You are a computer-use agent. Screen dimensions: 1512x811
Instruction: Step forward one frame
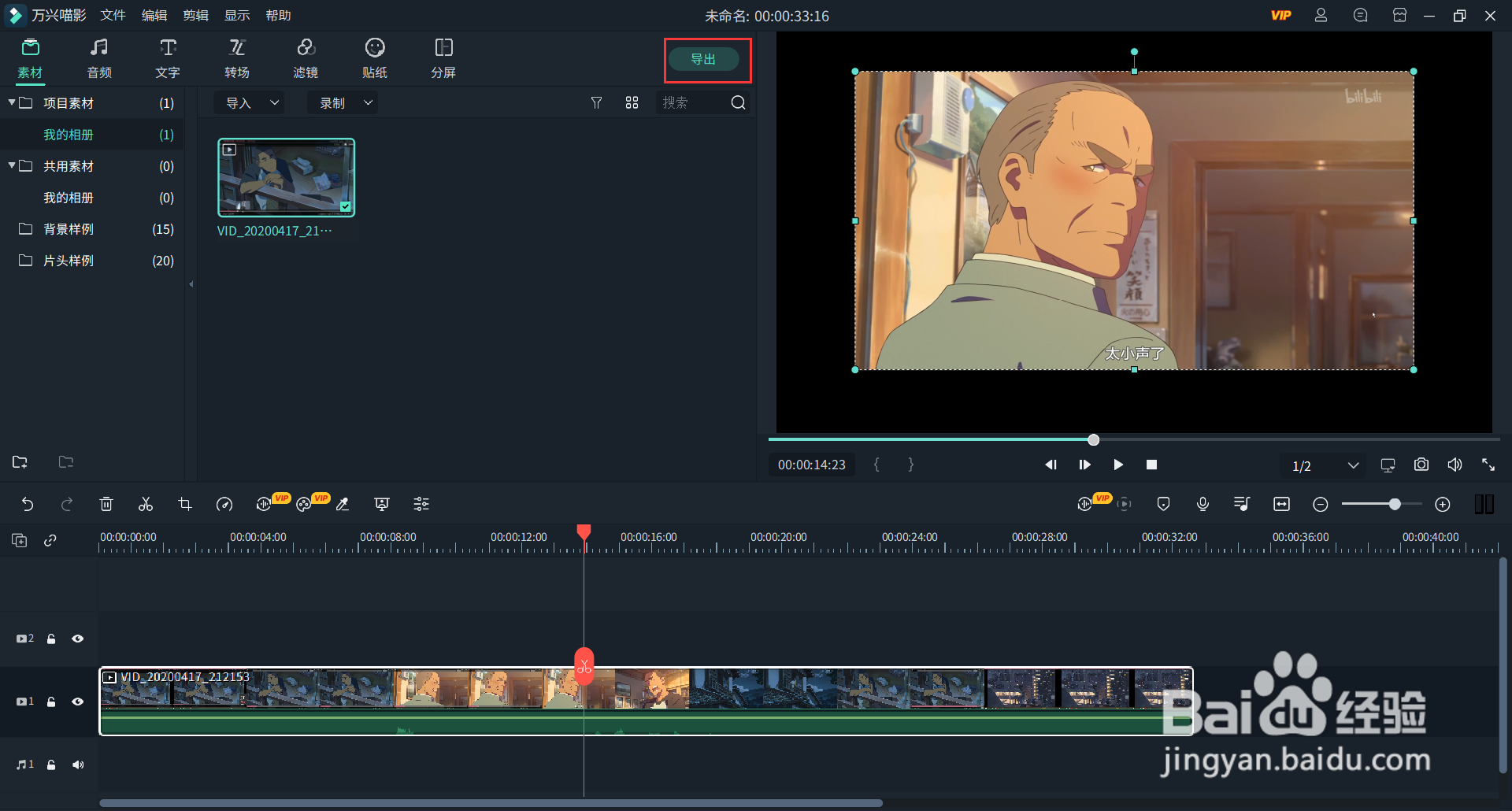coord(1084,465)
